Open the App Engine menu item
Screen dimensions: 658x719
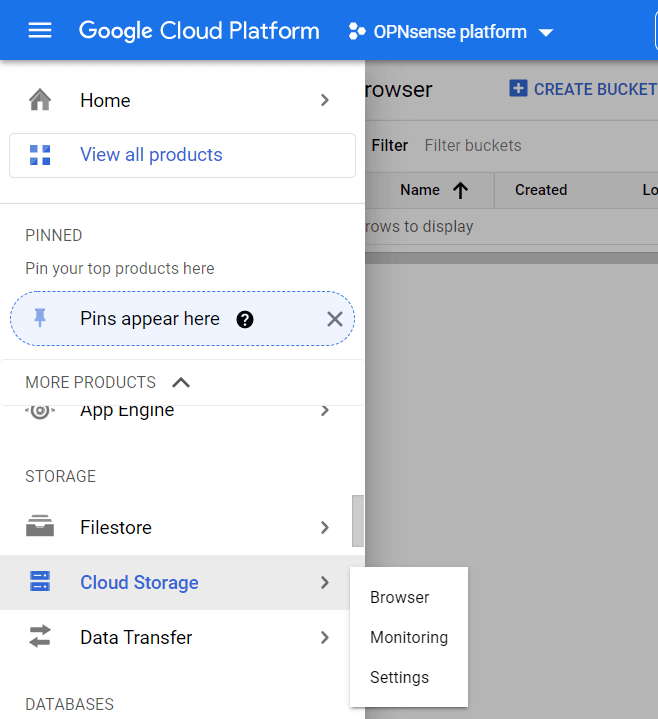182,411
